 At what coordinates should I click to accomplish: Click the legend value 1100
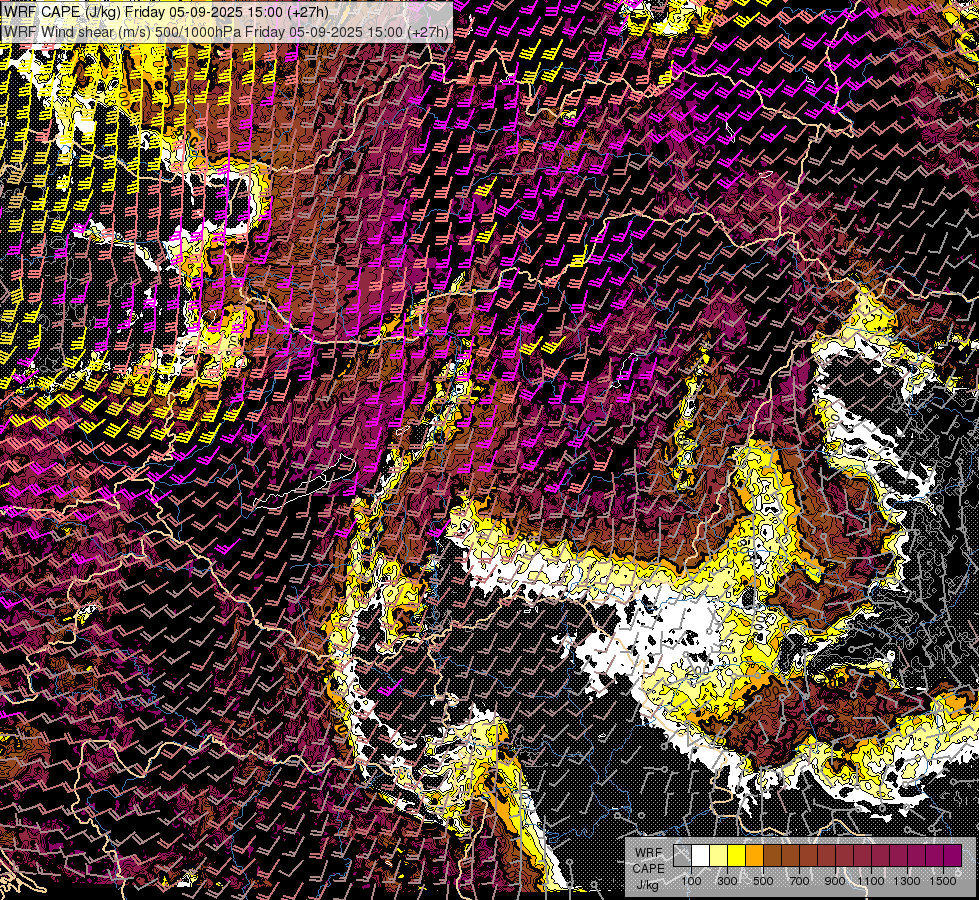tap(870, 881)
